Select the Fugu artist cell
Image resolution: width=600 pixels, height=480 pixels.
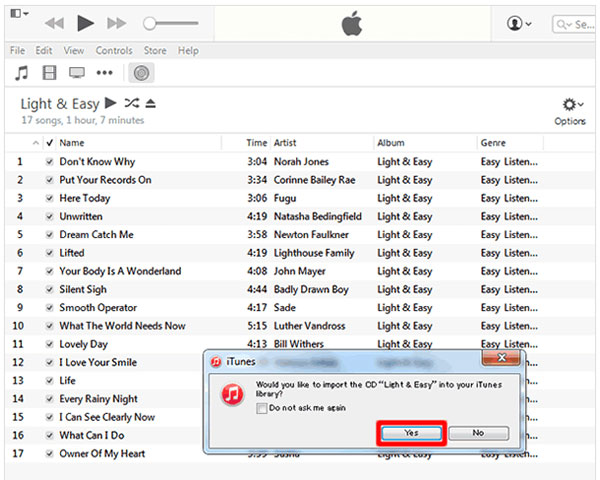pos(285,198)
